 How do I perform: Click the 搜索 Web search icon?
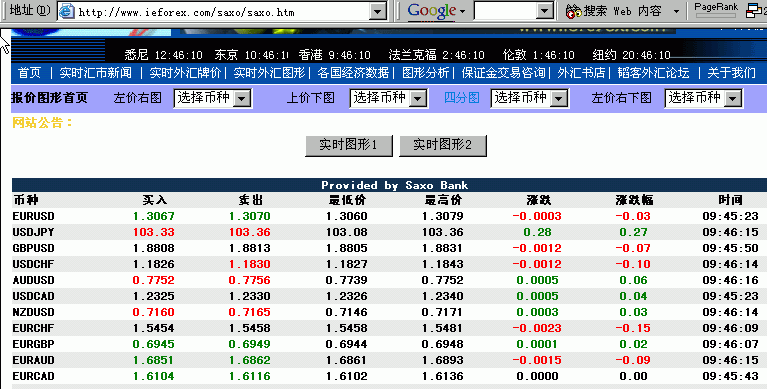click(x=573, y=11)
